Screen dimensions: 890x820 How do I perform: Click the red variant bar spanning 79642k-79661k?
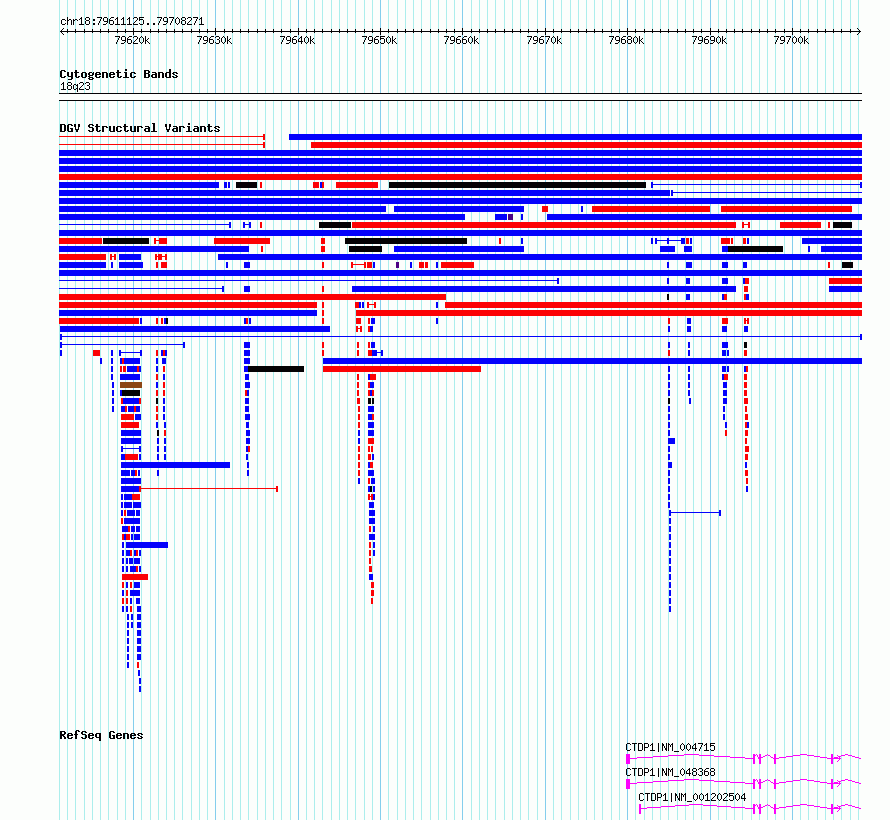[402, 369]
